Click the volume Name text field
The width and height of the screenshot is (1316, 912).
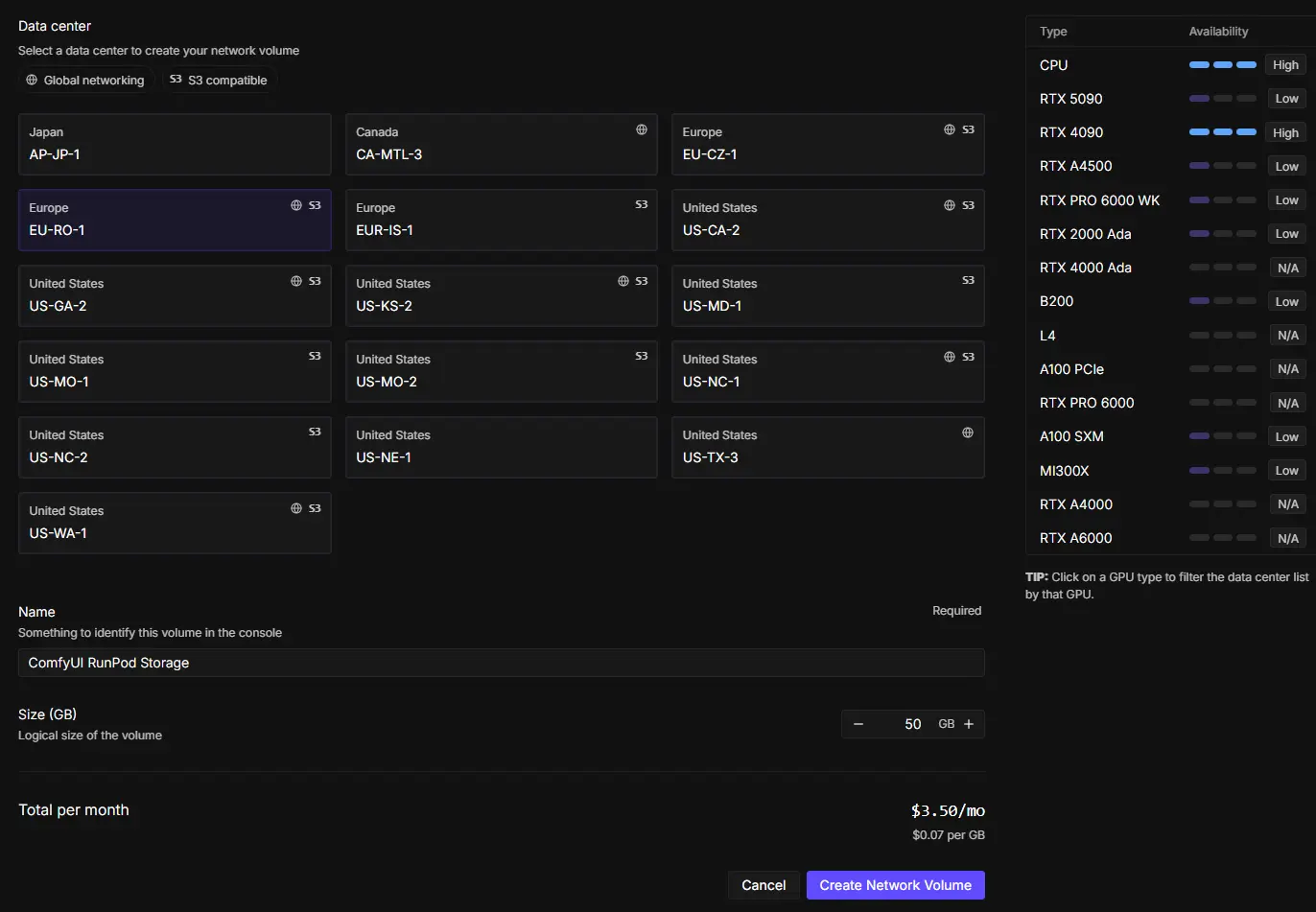501,663
